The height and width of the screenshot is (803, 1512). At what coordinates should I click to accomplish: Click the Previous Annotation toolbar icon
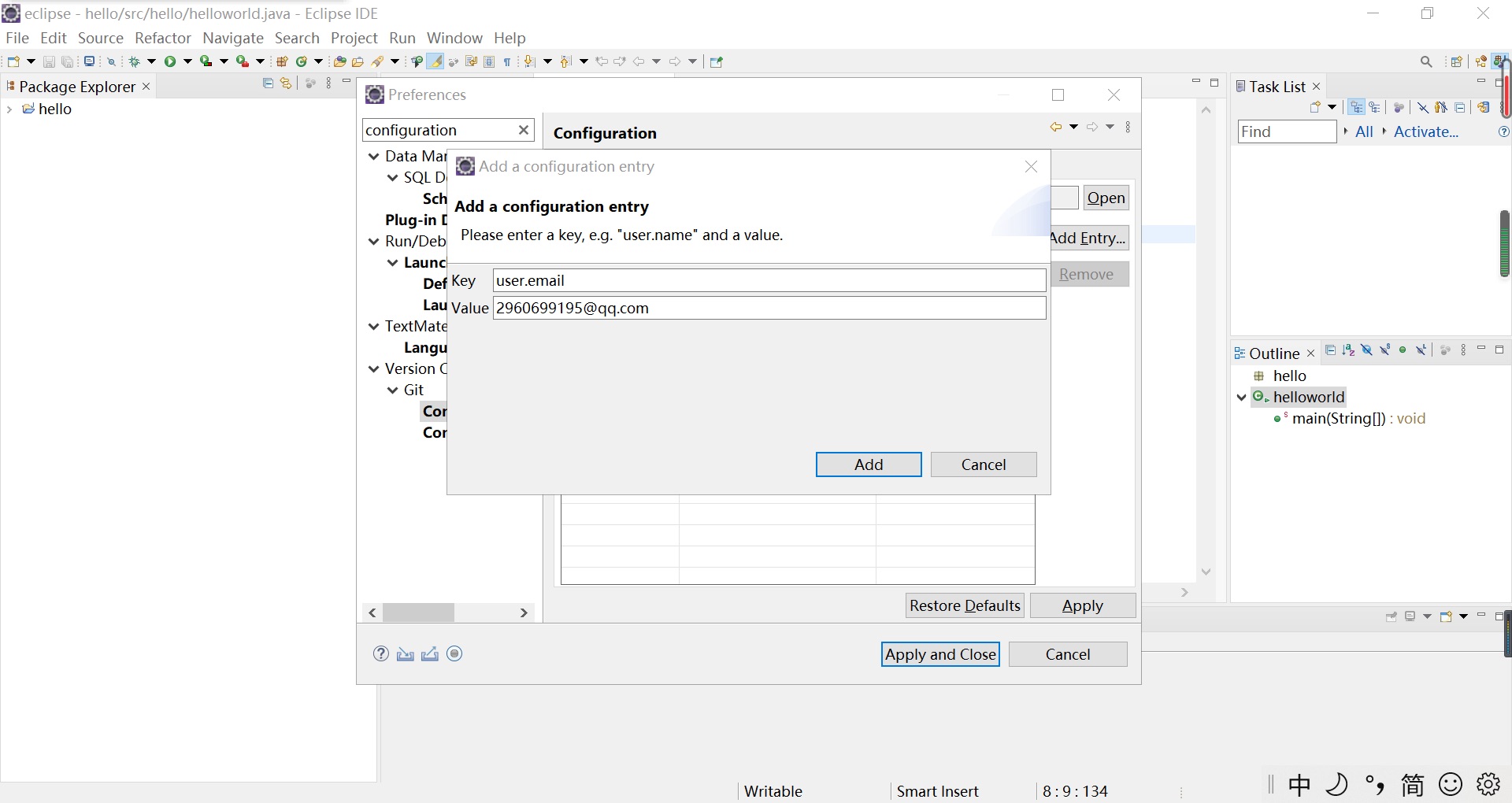(x=565, y=61)
